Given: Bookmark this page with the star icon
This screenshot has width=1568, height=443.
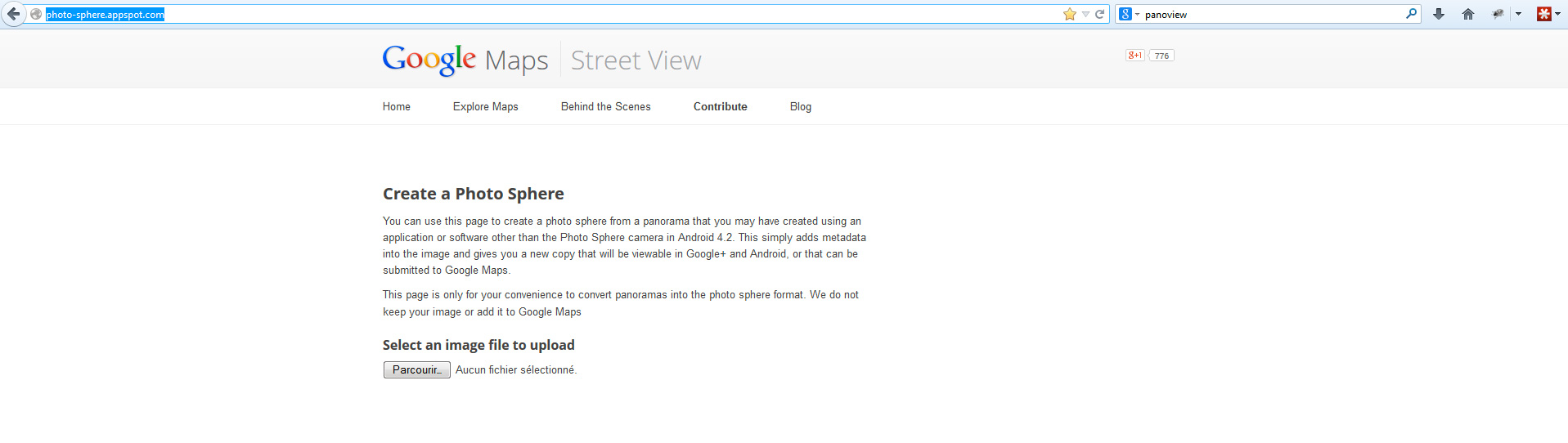Looking at the screenshot, I should coord(1069,14).
